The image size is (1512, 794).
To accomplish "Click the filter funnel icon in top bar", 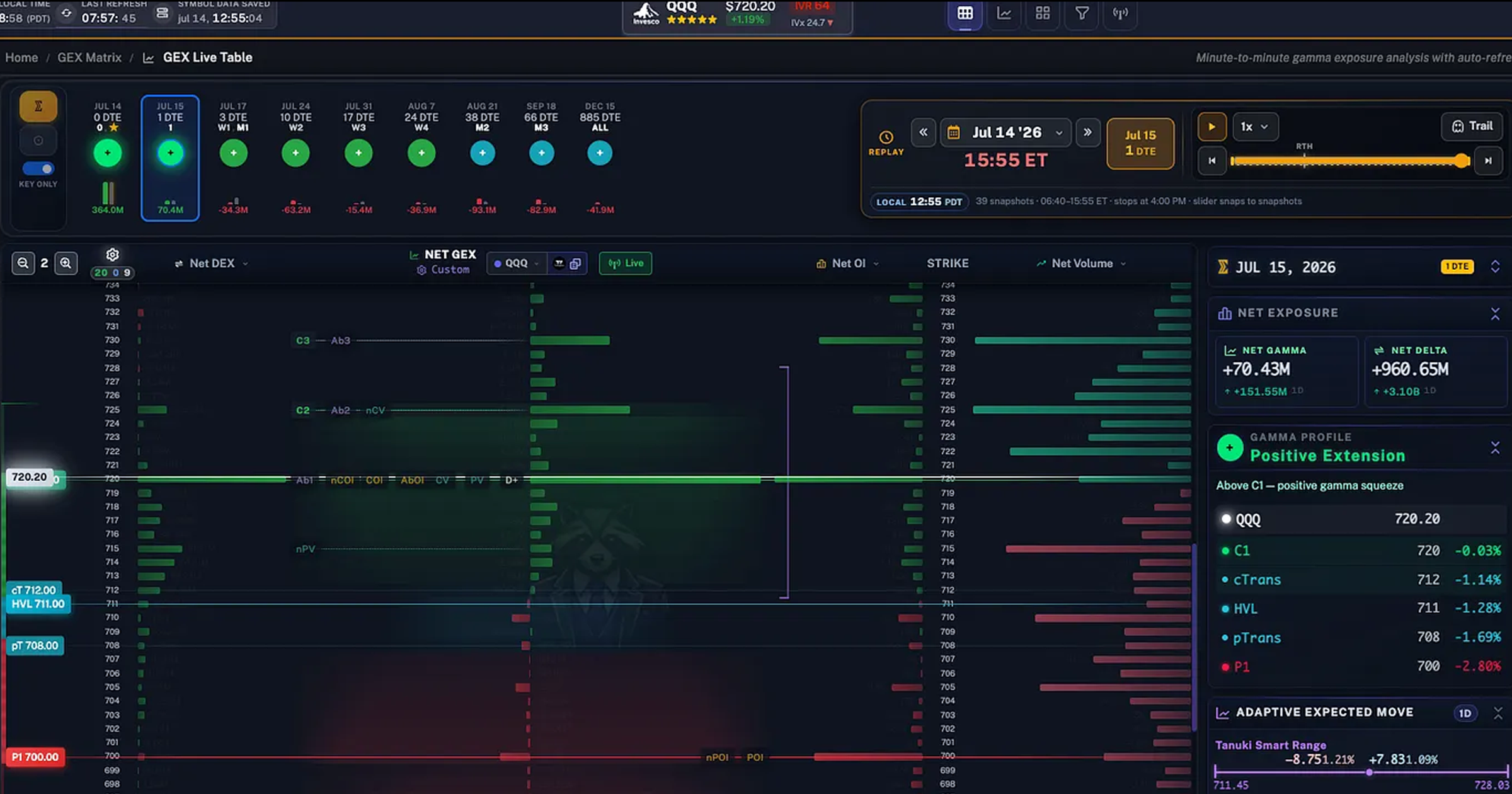I will [x=1082, y=13].
